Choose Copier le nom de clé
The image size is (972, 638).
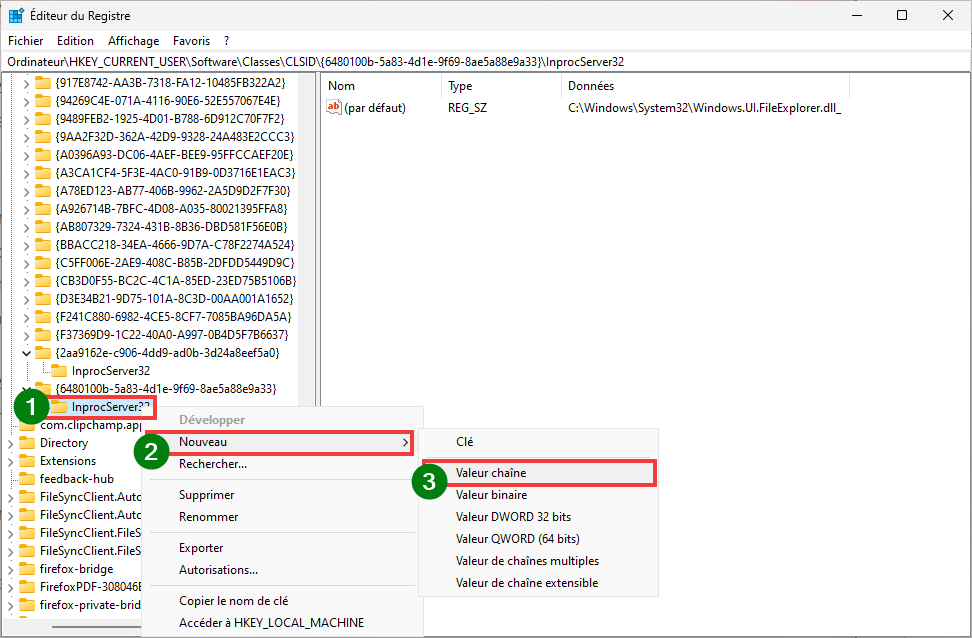(233, 601)
